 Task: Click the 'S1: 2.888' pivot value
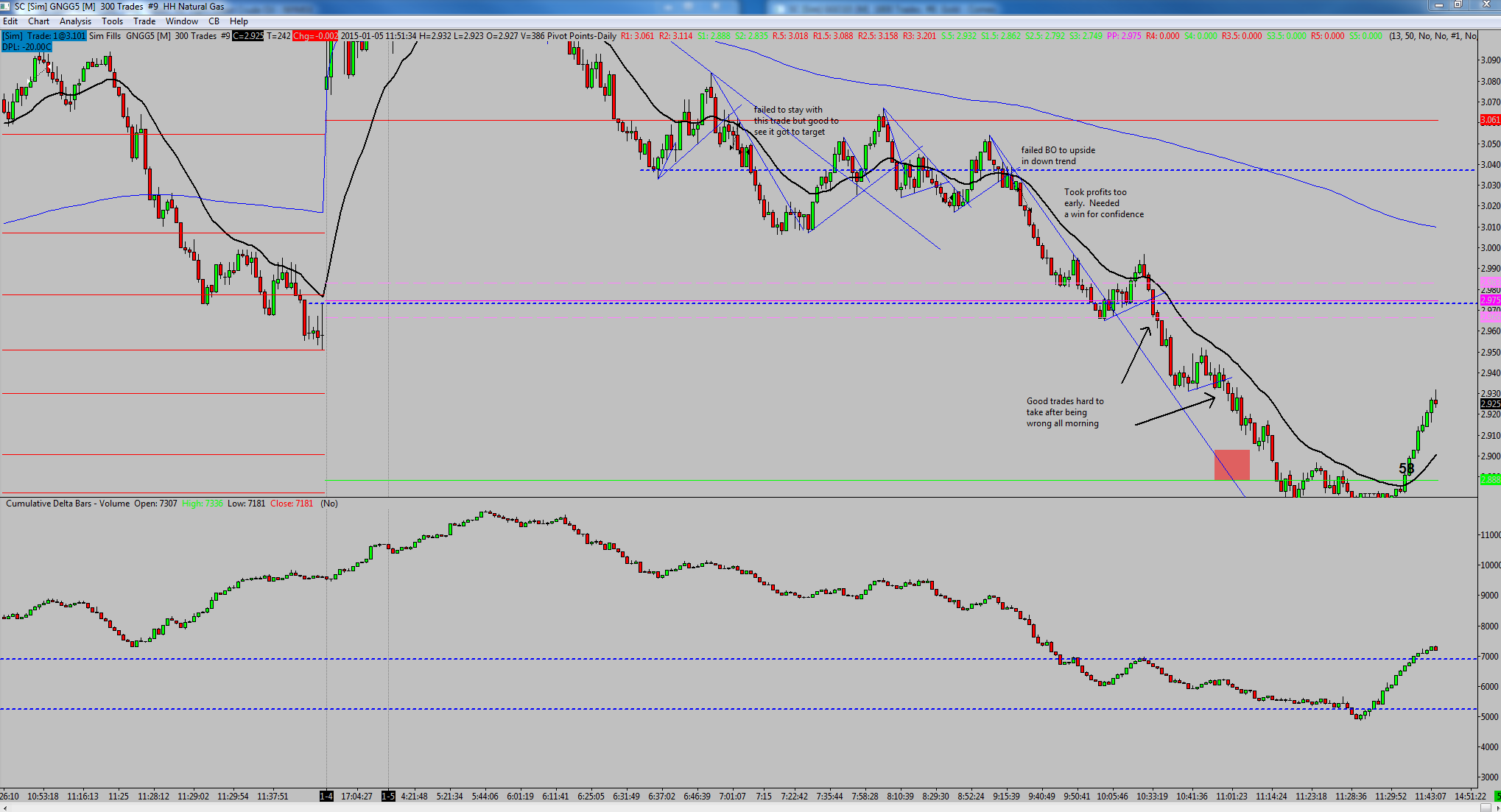click(x=714, y=36)
